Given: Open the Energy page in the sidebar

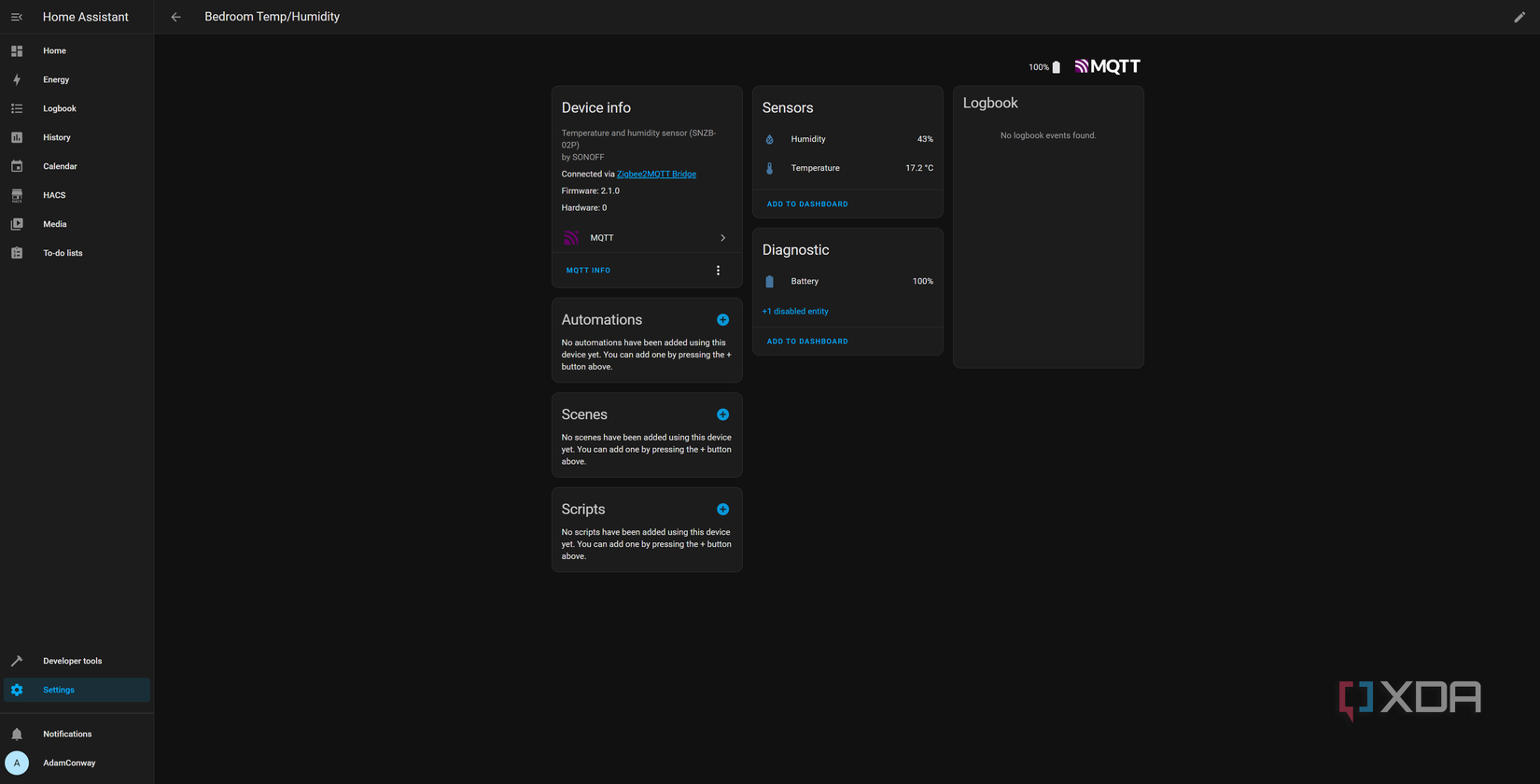Looking at the screenshot, I should pyautogui.click(x=56, y=80).
